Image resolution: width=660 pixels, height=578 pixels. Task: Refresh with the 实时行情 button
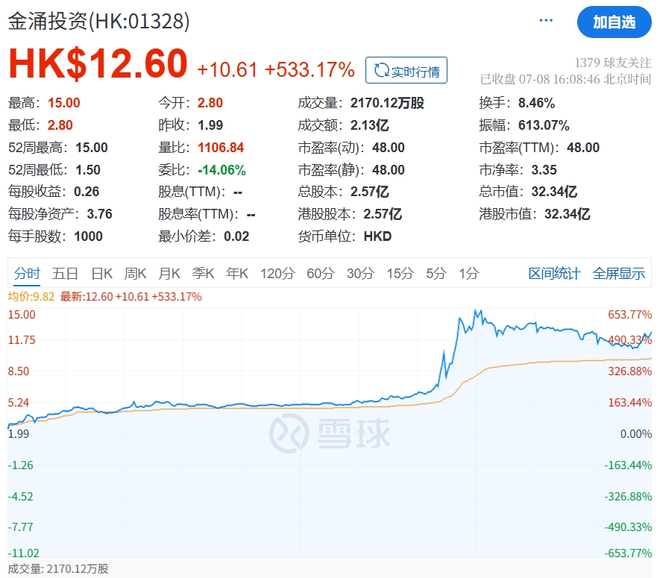click(406, 70)
